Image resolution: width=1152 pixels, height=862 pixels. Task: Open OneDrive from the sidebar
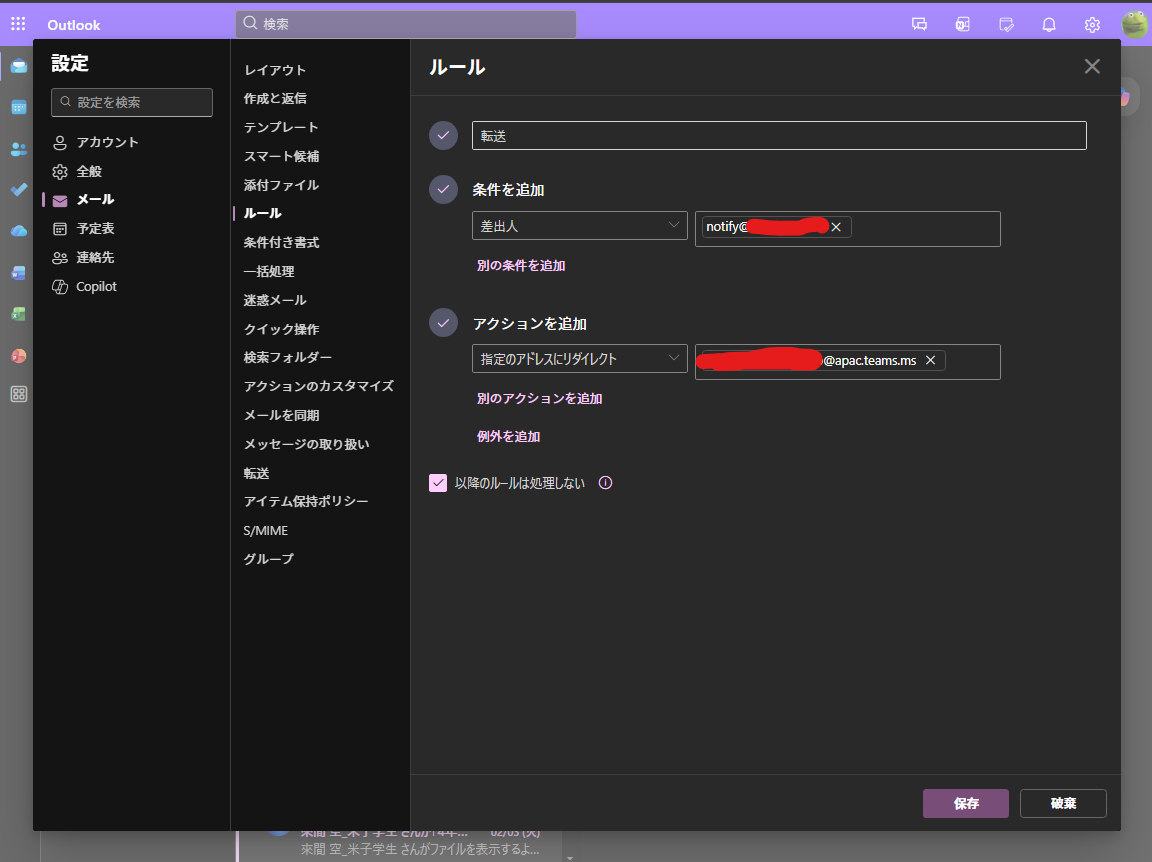click(18, 231)
